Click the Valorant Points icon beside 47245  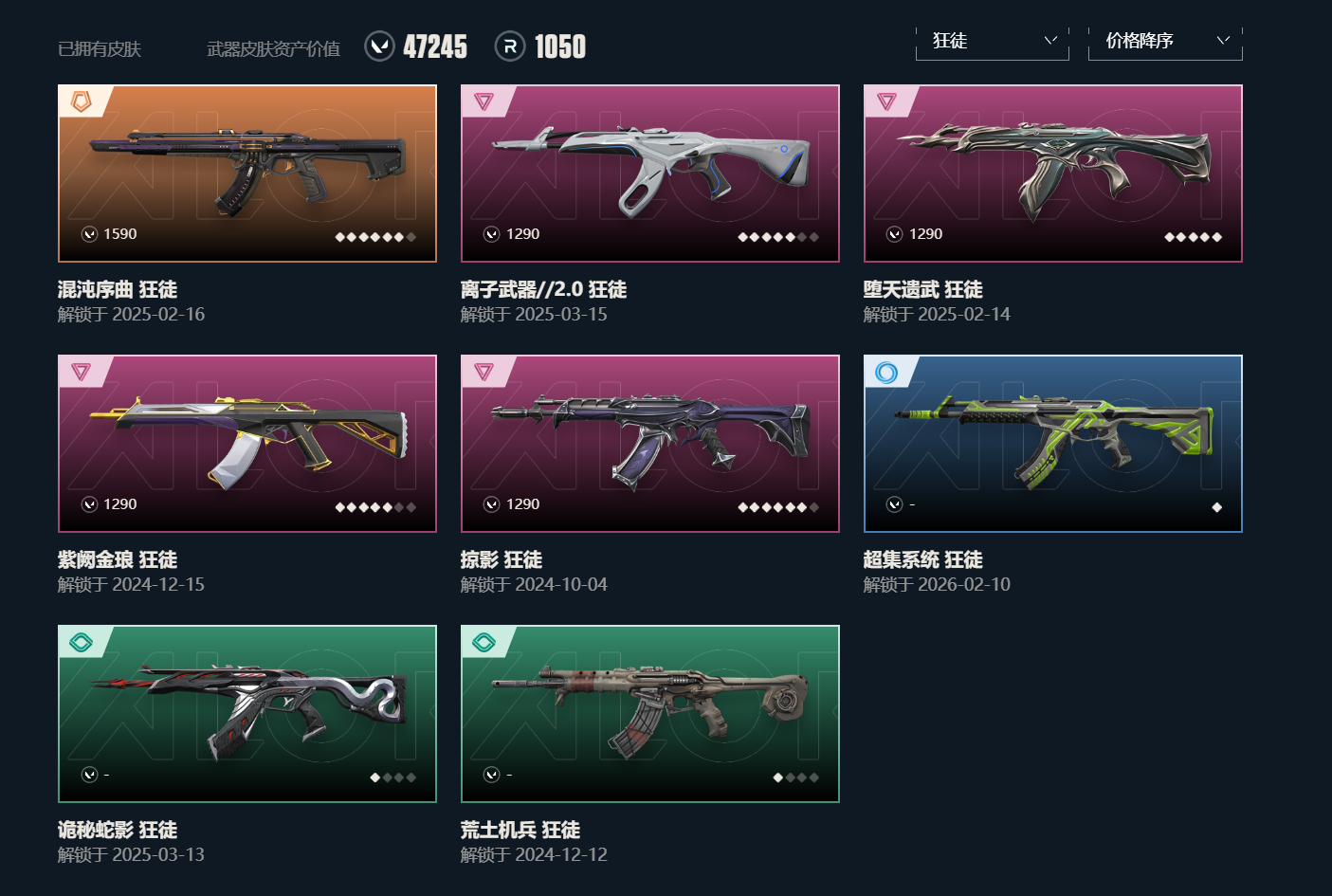(379, 46)
